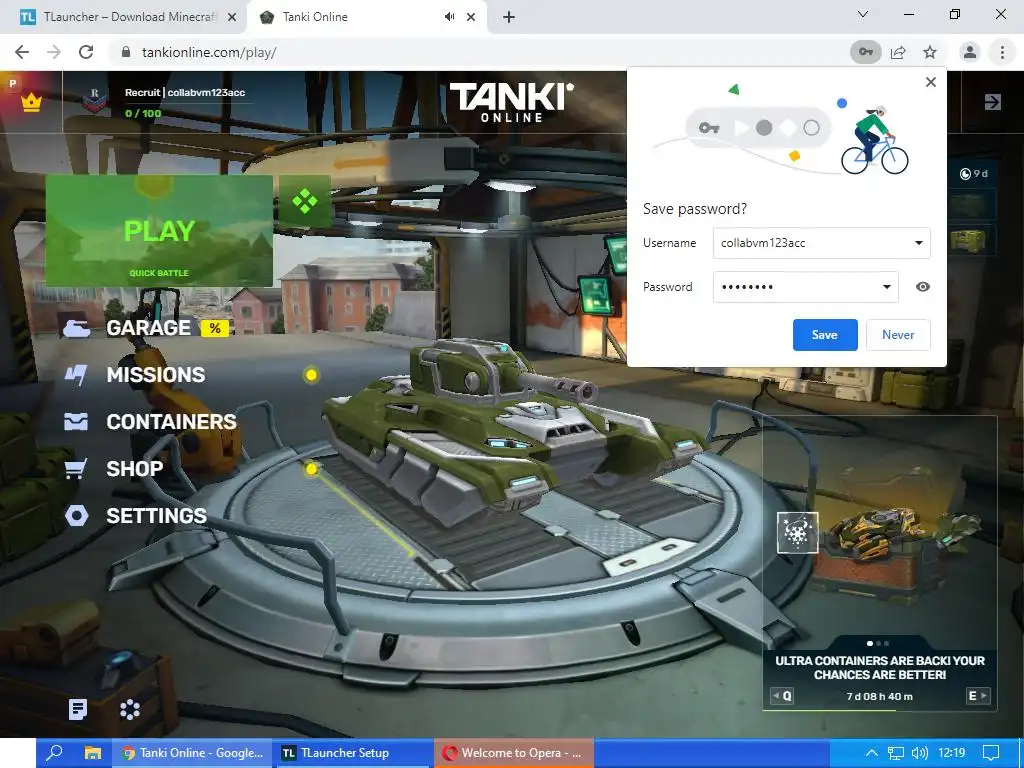This screenshot has width=1024, height=768.
Task: Click the Username field collabvm123acc
Action: tap(822, 243)
